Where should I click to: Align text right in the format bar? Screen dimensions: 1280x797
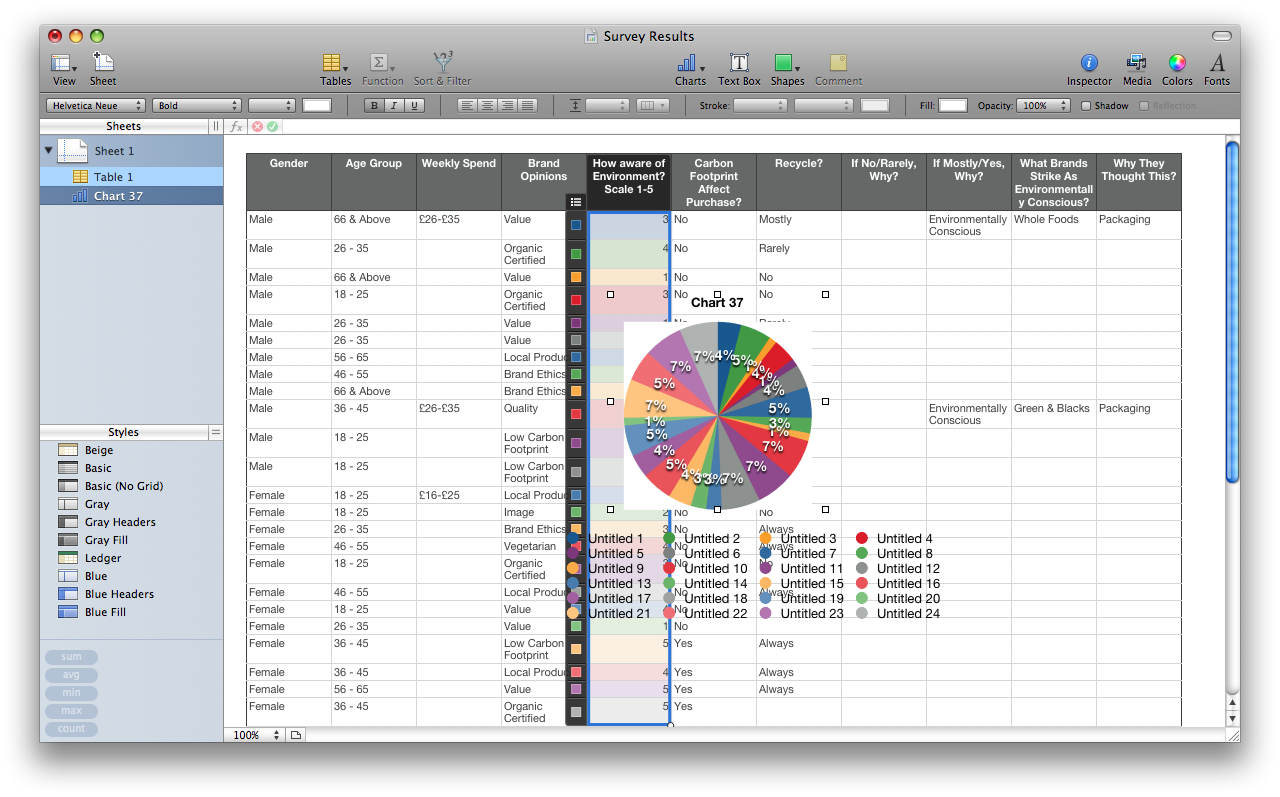click(x=507, y=105)
